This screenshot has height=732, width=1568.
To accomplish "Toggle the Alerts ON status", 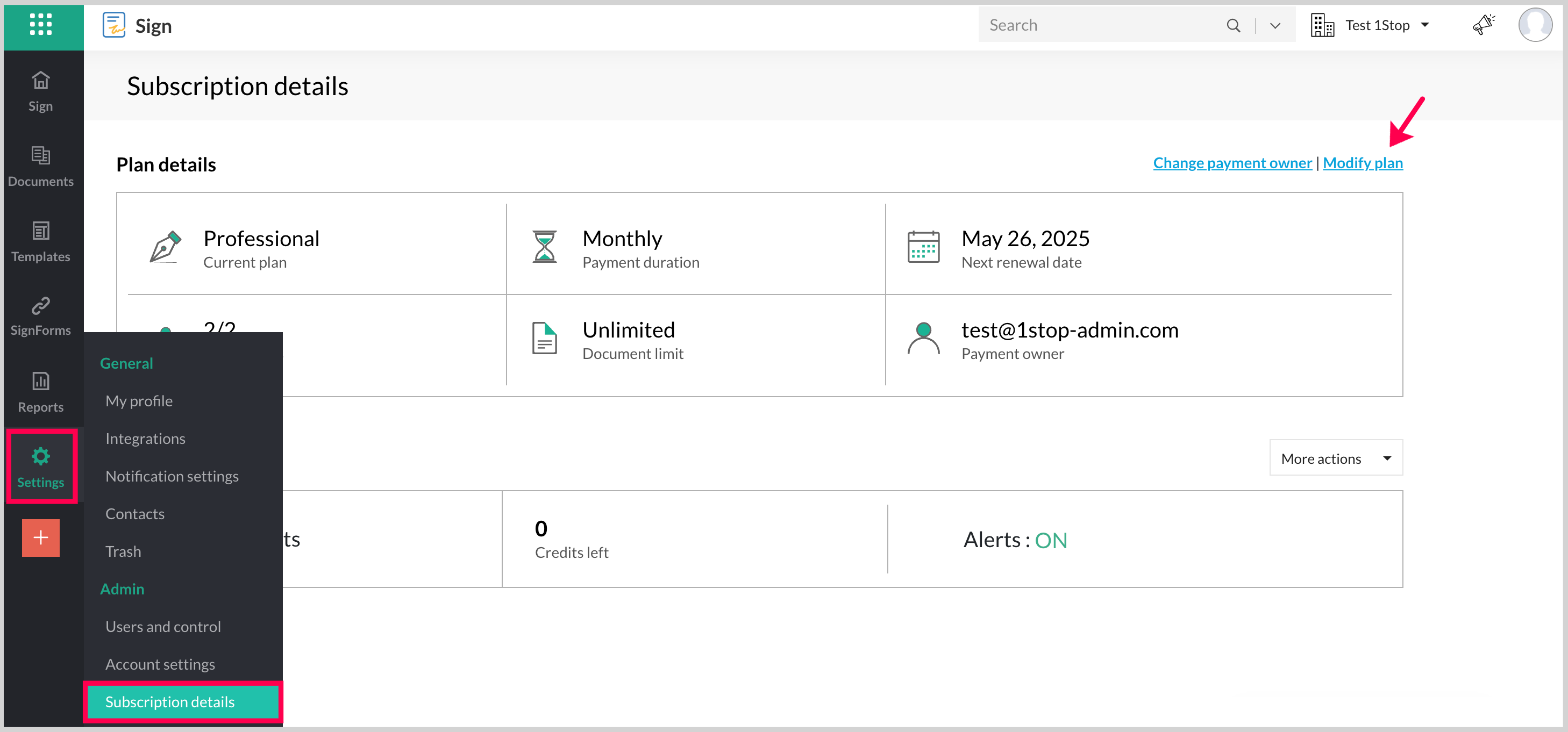I will (x=1051, y=540).
